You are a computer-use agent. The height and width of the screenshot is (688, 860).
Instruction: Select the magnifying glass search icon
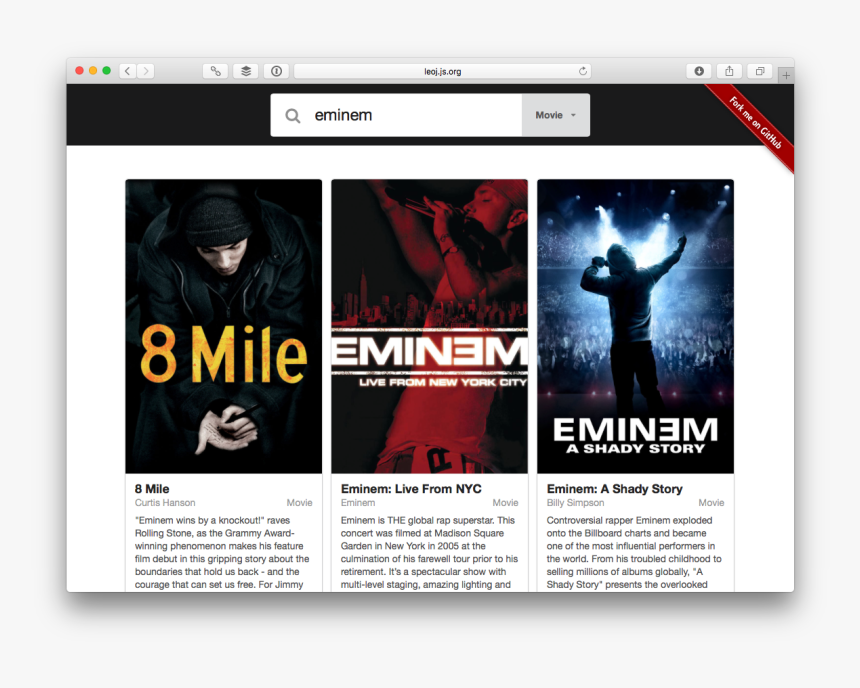tap(292, 114)
